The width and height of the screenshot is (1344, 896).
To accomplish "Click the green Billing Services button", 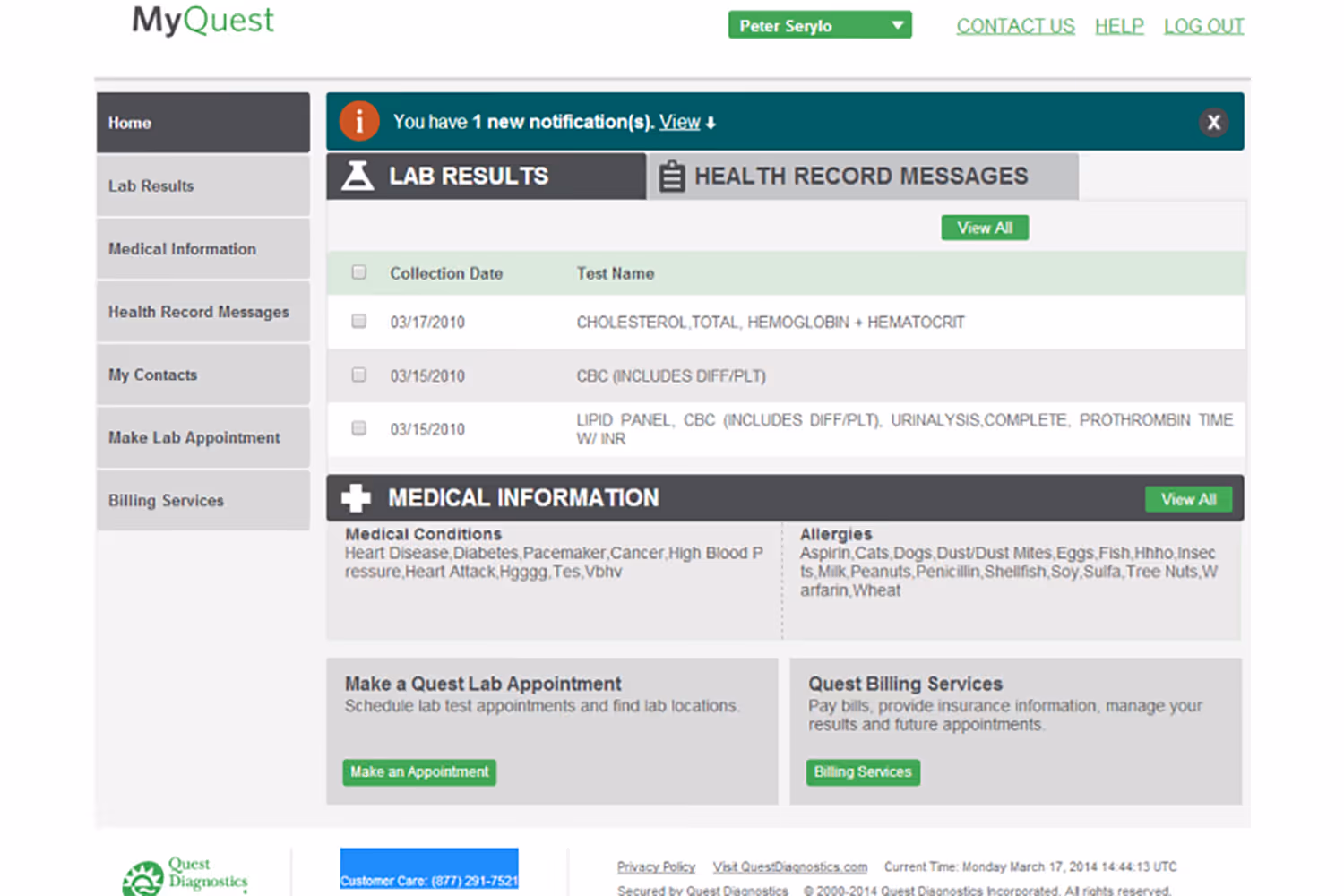I will tap(862, 771).
